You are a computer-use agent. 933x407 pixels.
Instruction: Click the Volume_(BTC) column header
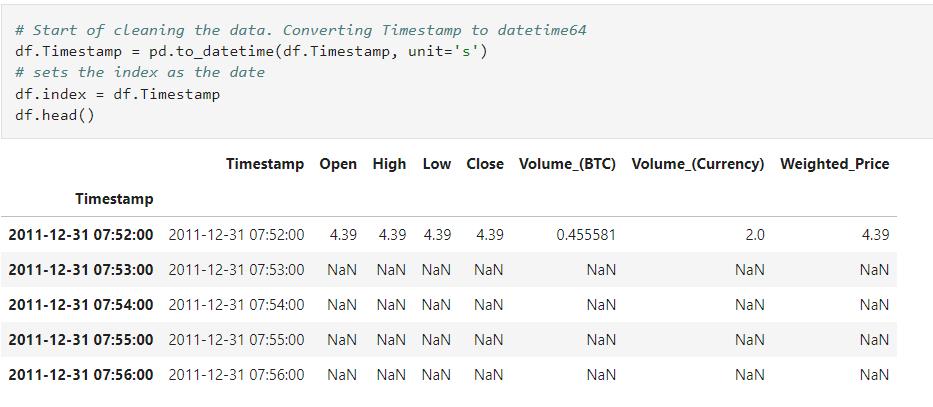coord(567,164)
